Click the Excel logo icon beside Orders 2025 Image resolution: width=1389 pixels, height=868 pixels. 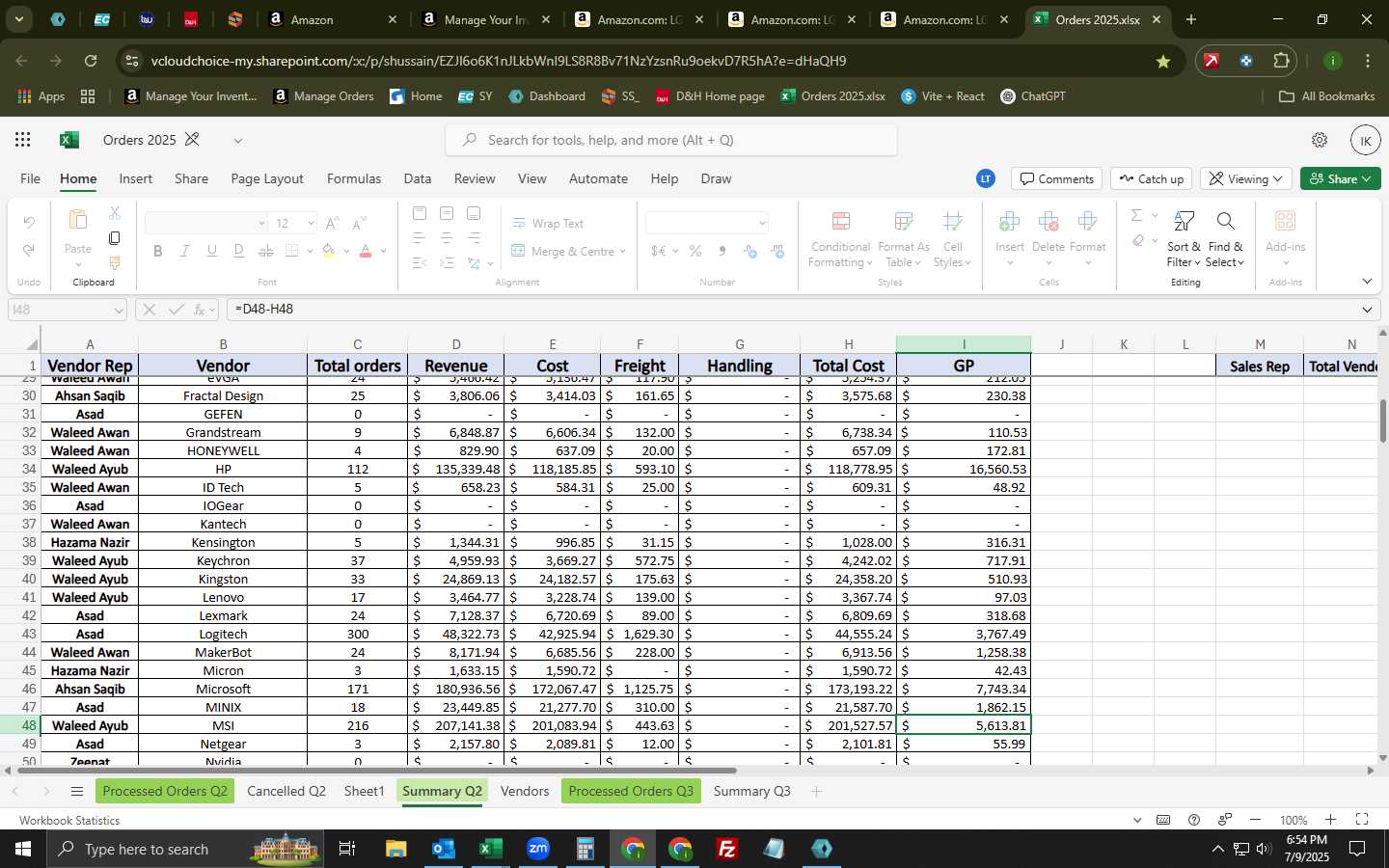(x=69, y=140)
